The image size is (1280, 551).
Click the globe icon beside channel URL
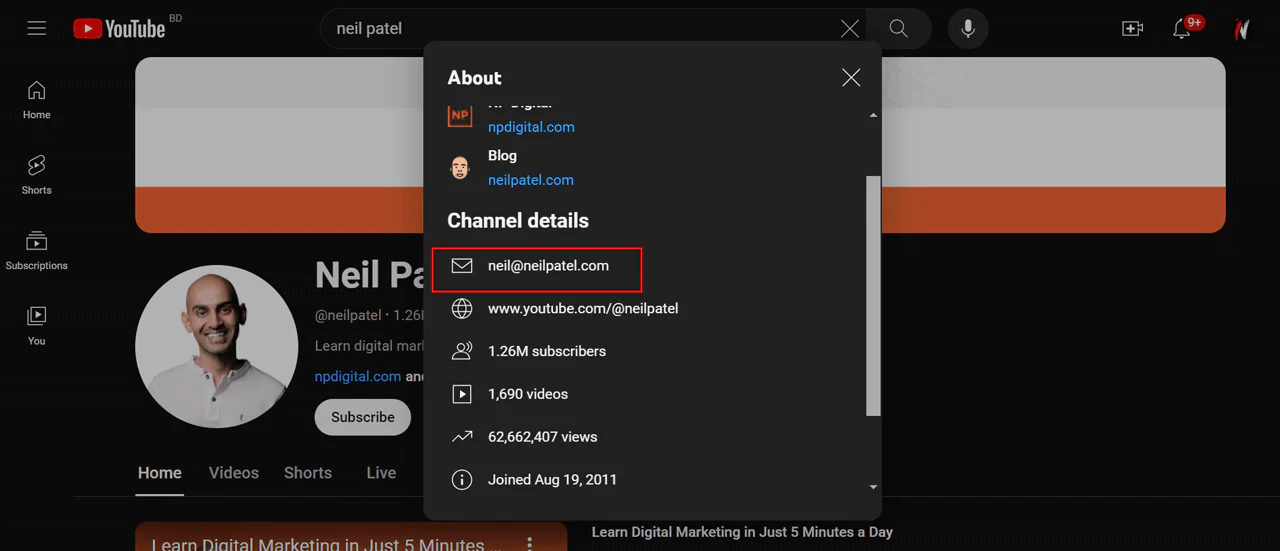[x=462, y=309]
